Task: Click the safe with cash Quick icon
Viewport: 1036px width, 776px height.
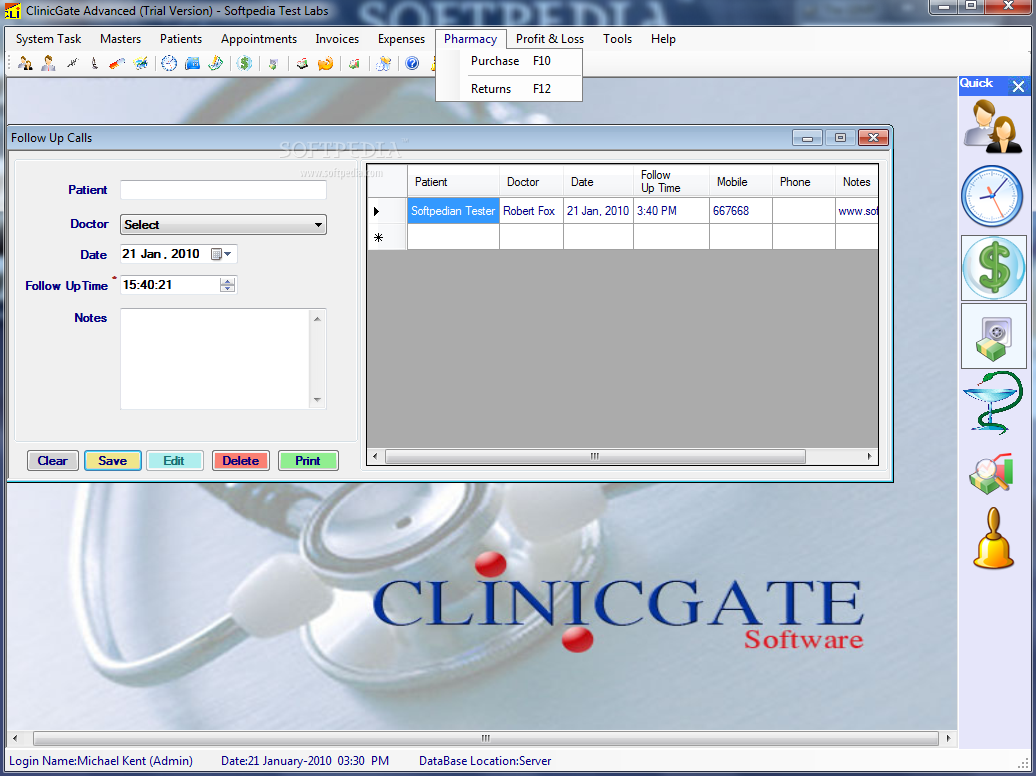Action: click(x=994, y=336)
